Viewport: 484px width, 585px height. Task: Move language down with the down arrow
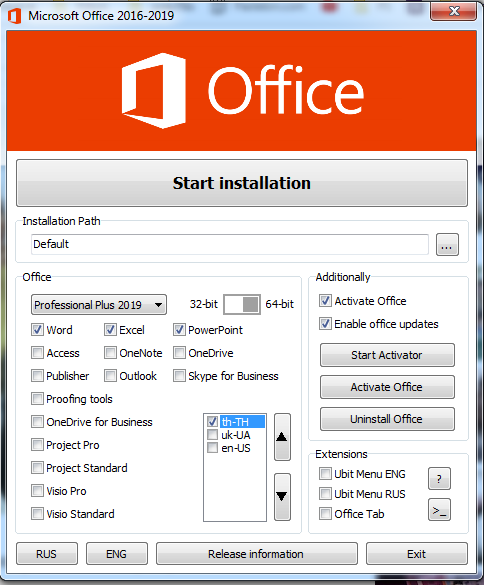tap(282, 497)
